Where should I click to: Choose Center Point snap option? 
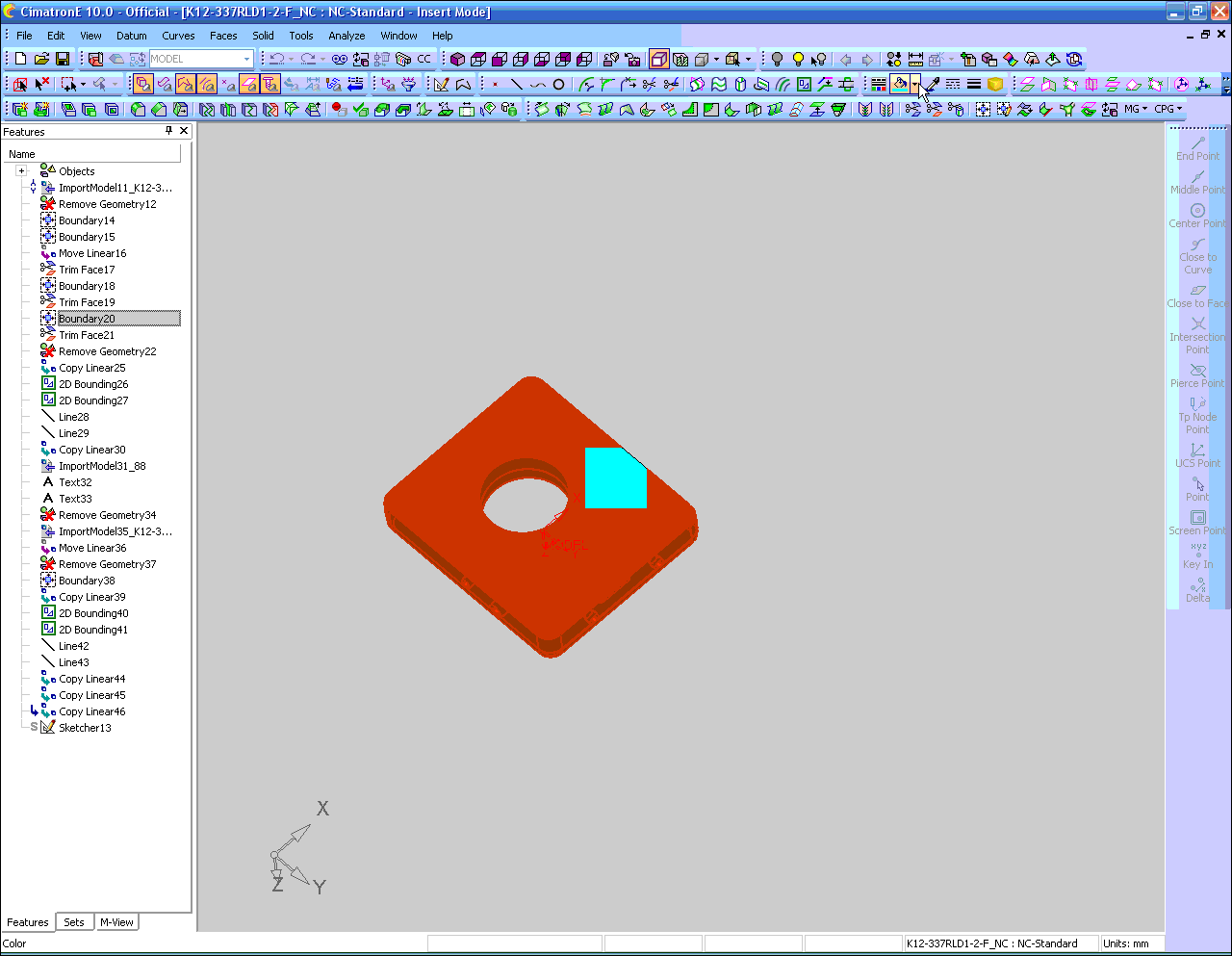click(x=1197, y=216)
